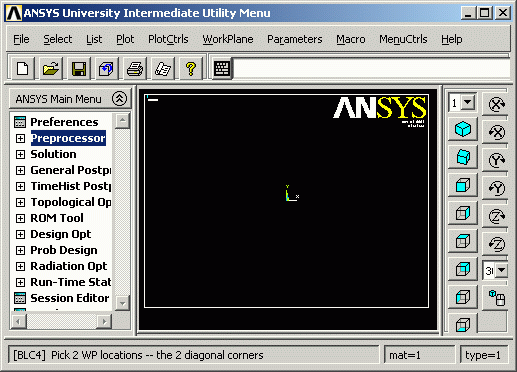
Task: Click the Preferences menu icon
Action: click(x=20, y=122)
